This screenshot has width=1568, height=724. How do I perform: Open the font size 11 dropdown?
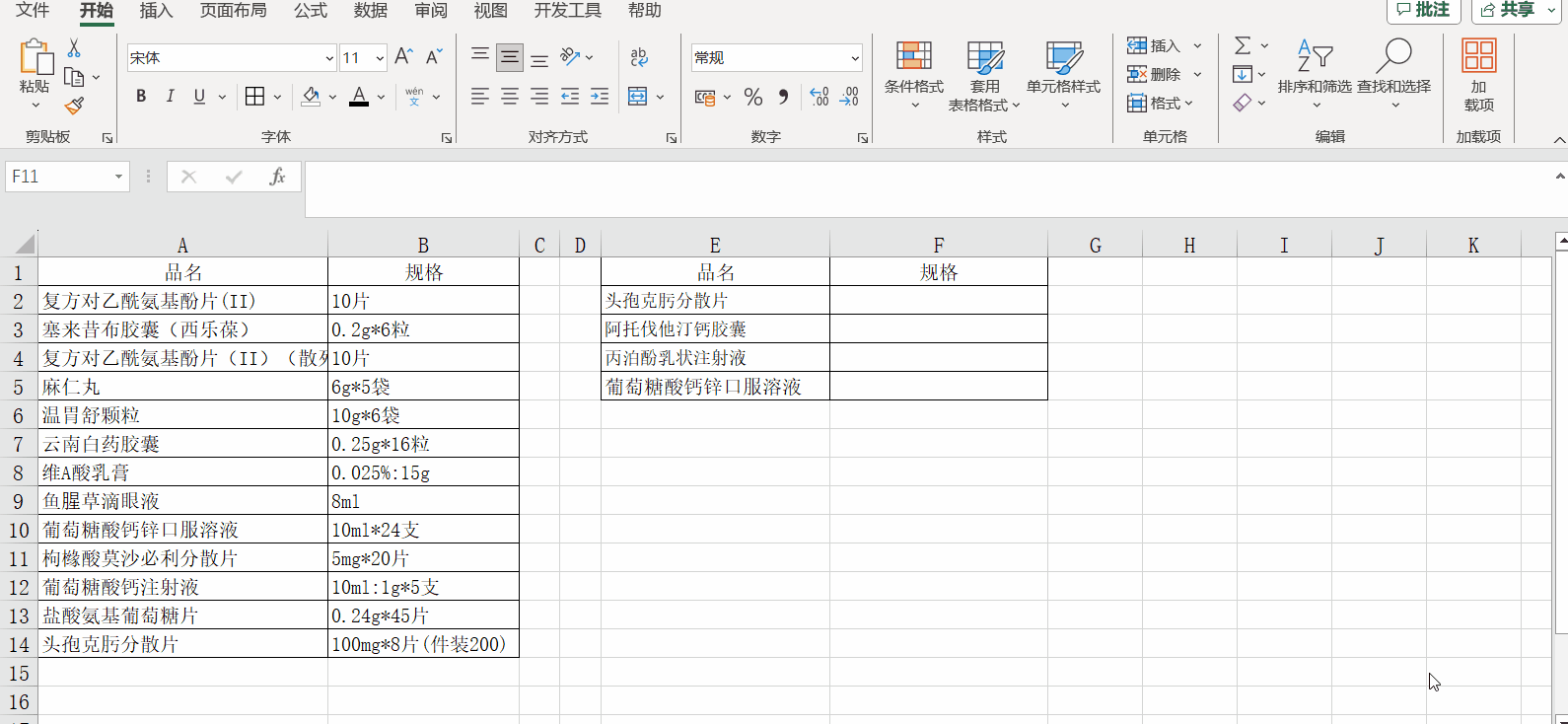click(380, 58)
